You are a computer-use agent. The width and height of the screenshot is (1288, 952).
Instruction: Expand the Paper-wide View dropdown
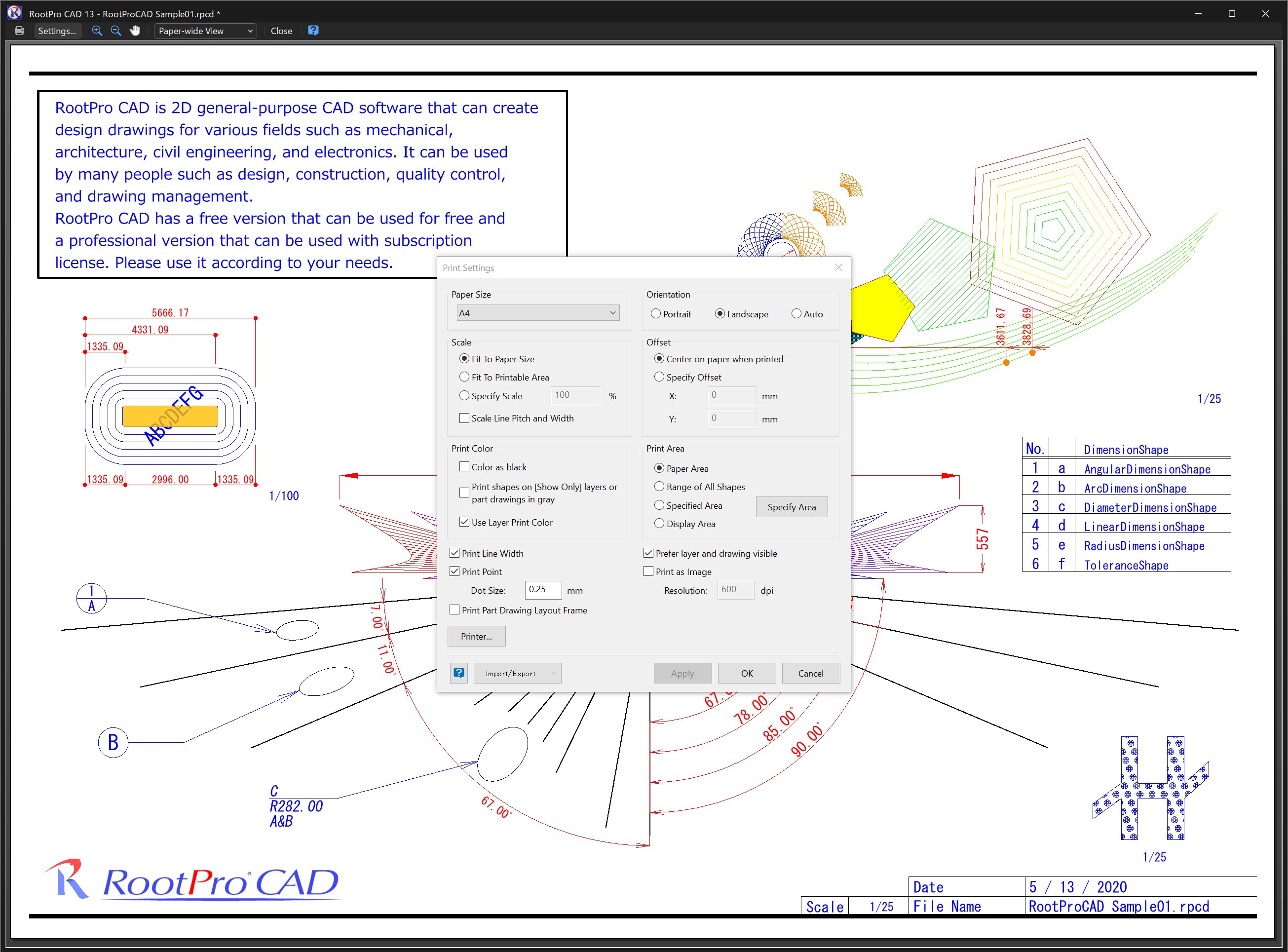[x=205, y=31]
